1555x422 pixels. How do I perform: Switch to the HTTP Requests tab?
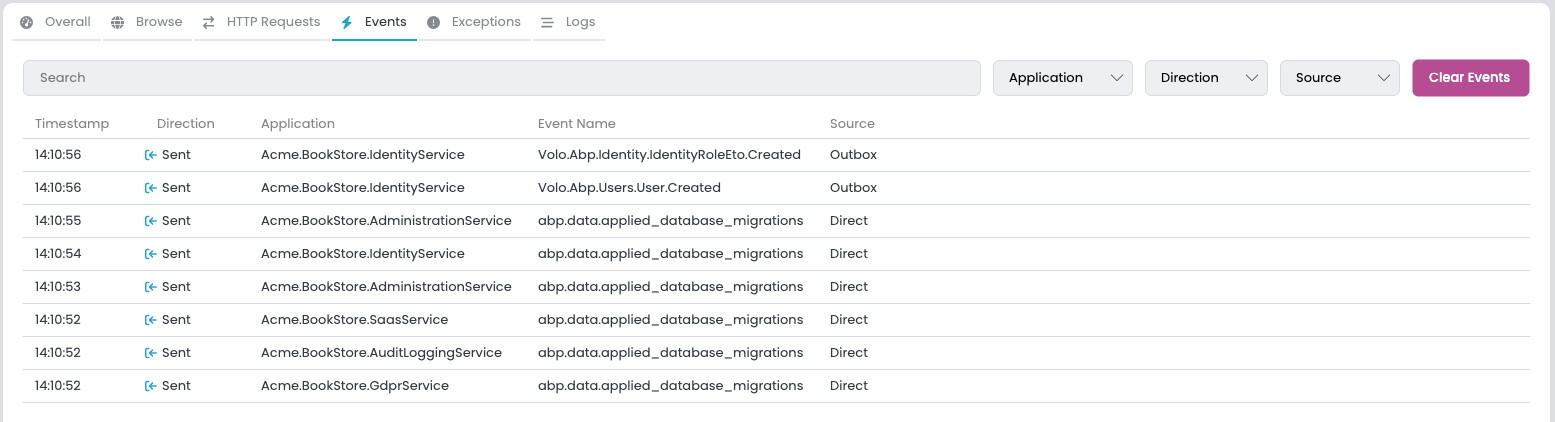[x=273, y=22]
